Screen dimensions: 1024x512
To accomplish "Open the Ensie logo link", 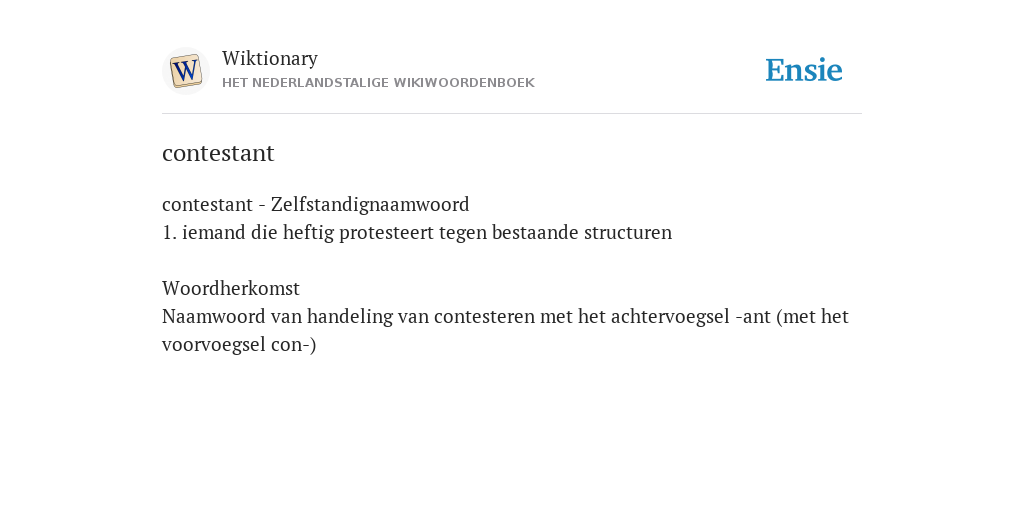I will (804, 70).
